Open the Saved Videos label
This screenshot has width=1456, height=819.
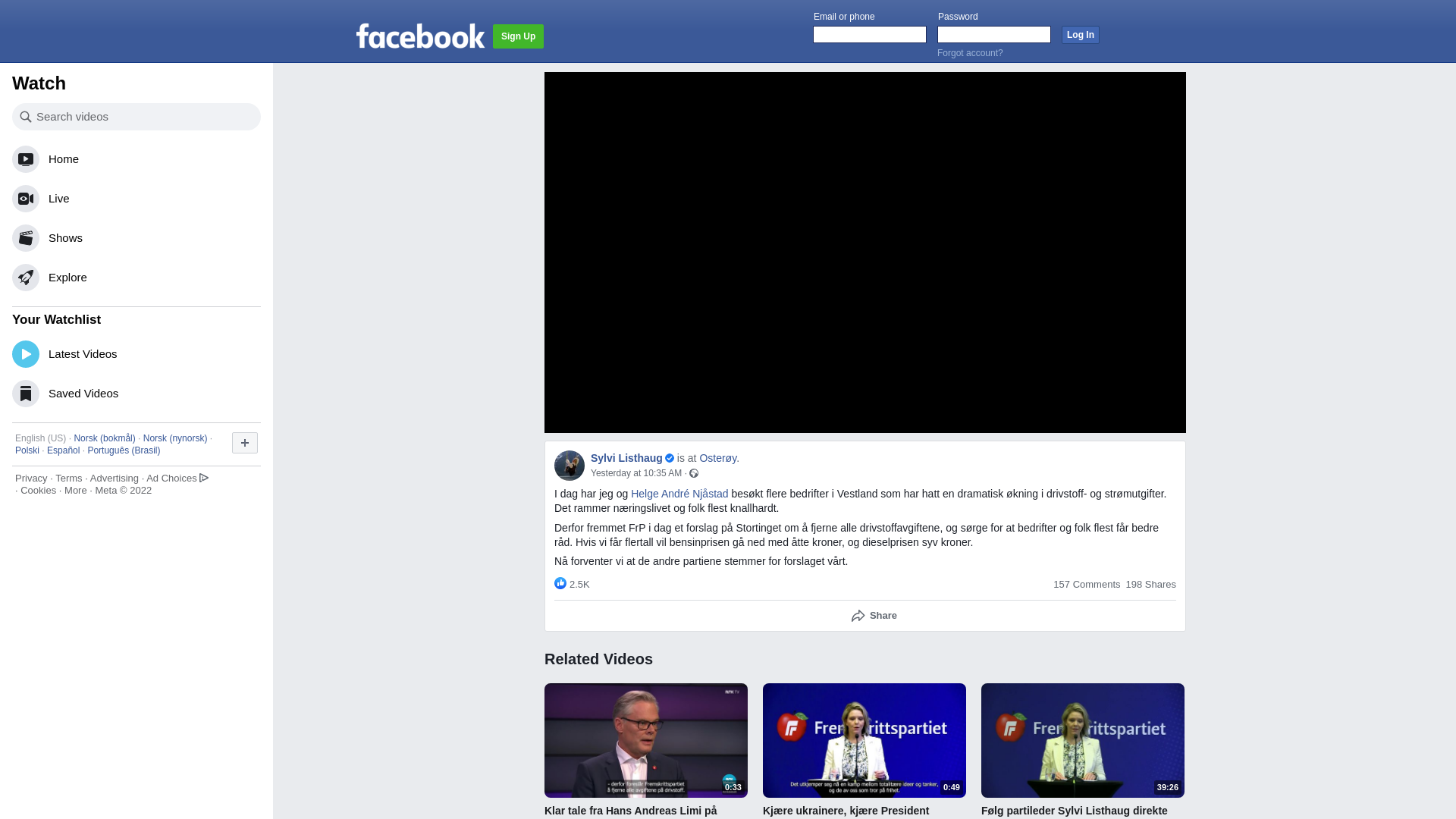tap(83, 394)
